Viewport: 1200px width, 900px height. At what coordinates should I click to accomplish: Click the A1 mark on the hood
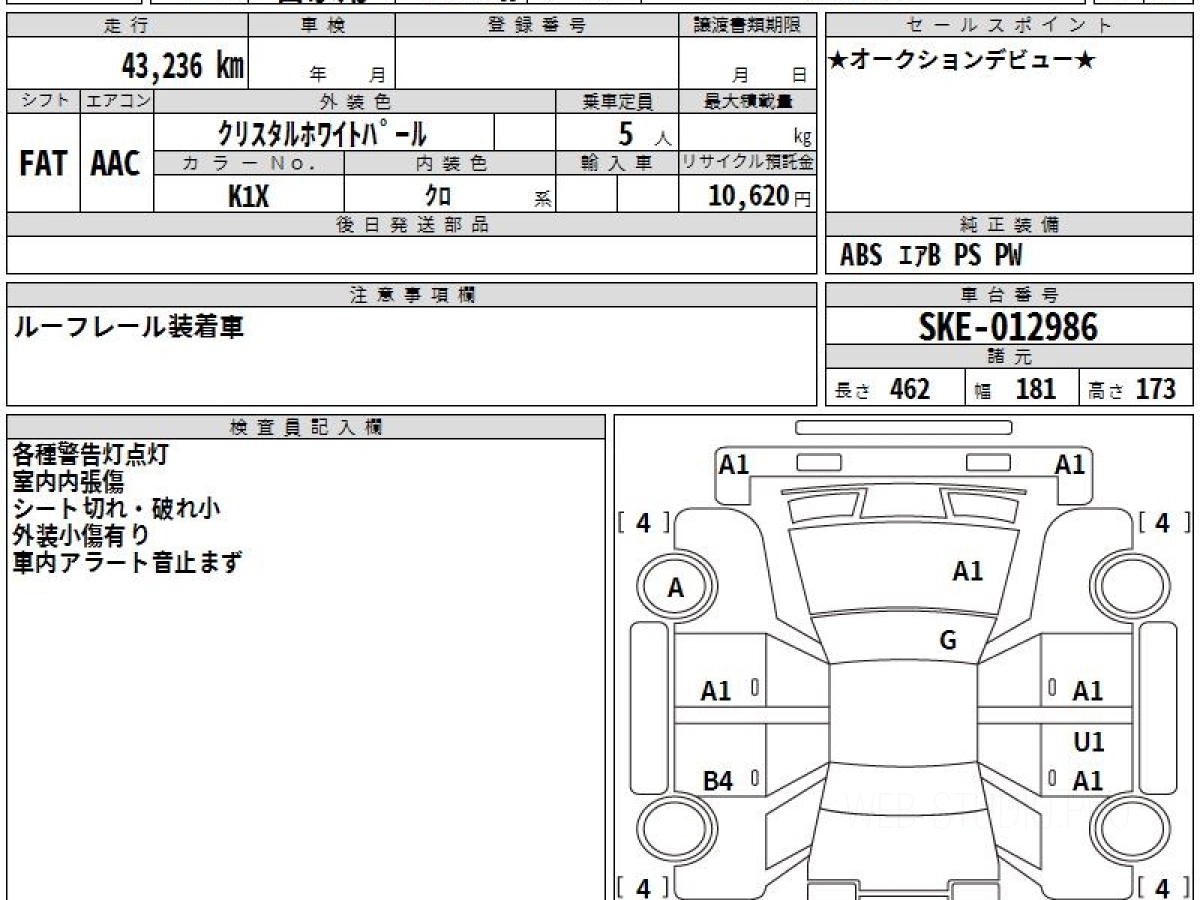click(x=967, y=572)
